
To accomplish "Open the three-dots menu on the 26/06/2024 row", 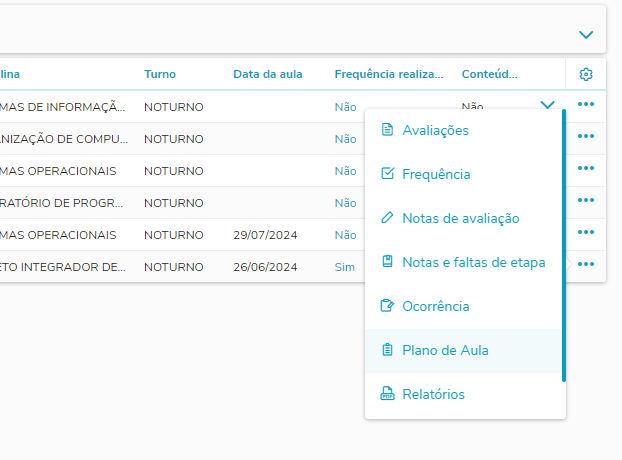I will point(586,266).
